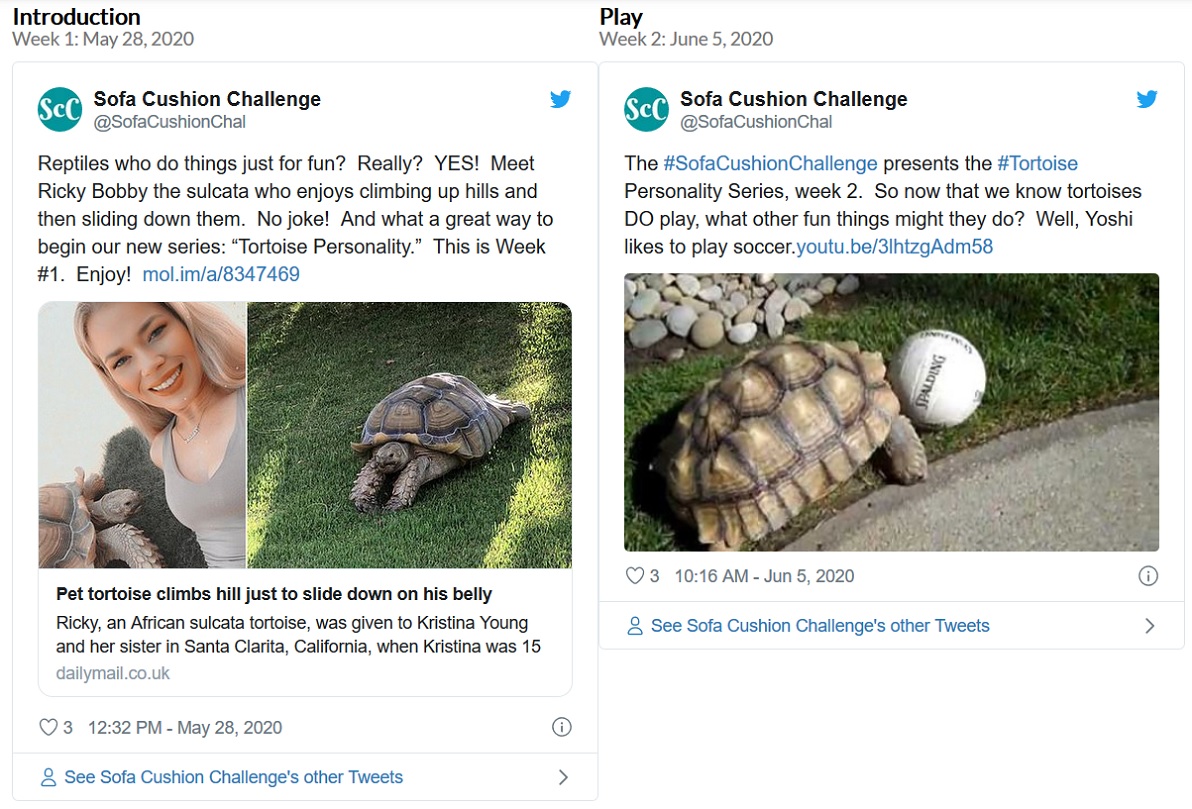Like the May 28 tweet via heart icon
Screen dimensions: 1192x809
click(x=48, y=727)
